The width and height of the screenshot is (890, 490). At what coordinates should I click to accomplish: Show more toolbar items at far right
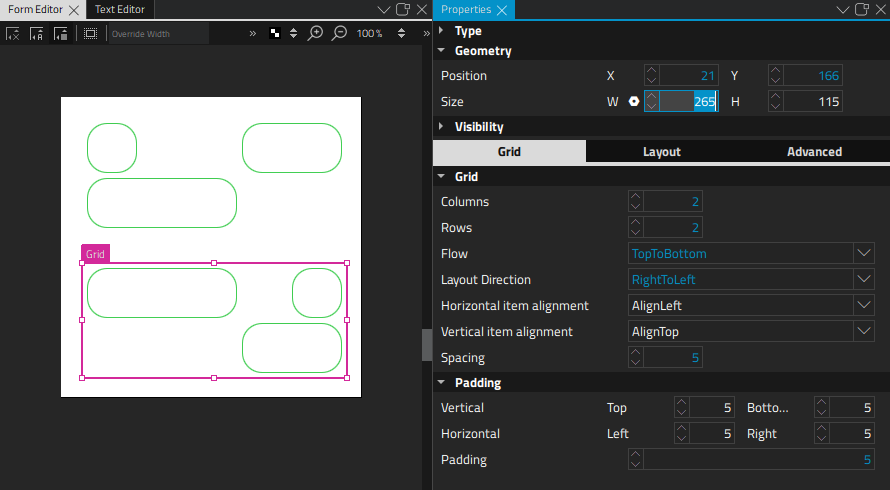[x=426, y=33]
